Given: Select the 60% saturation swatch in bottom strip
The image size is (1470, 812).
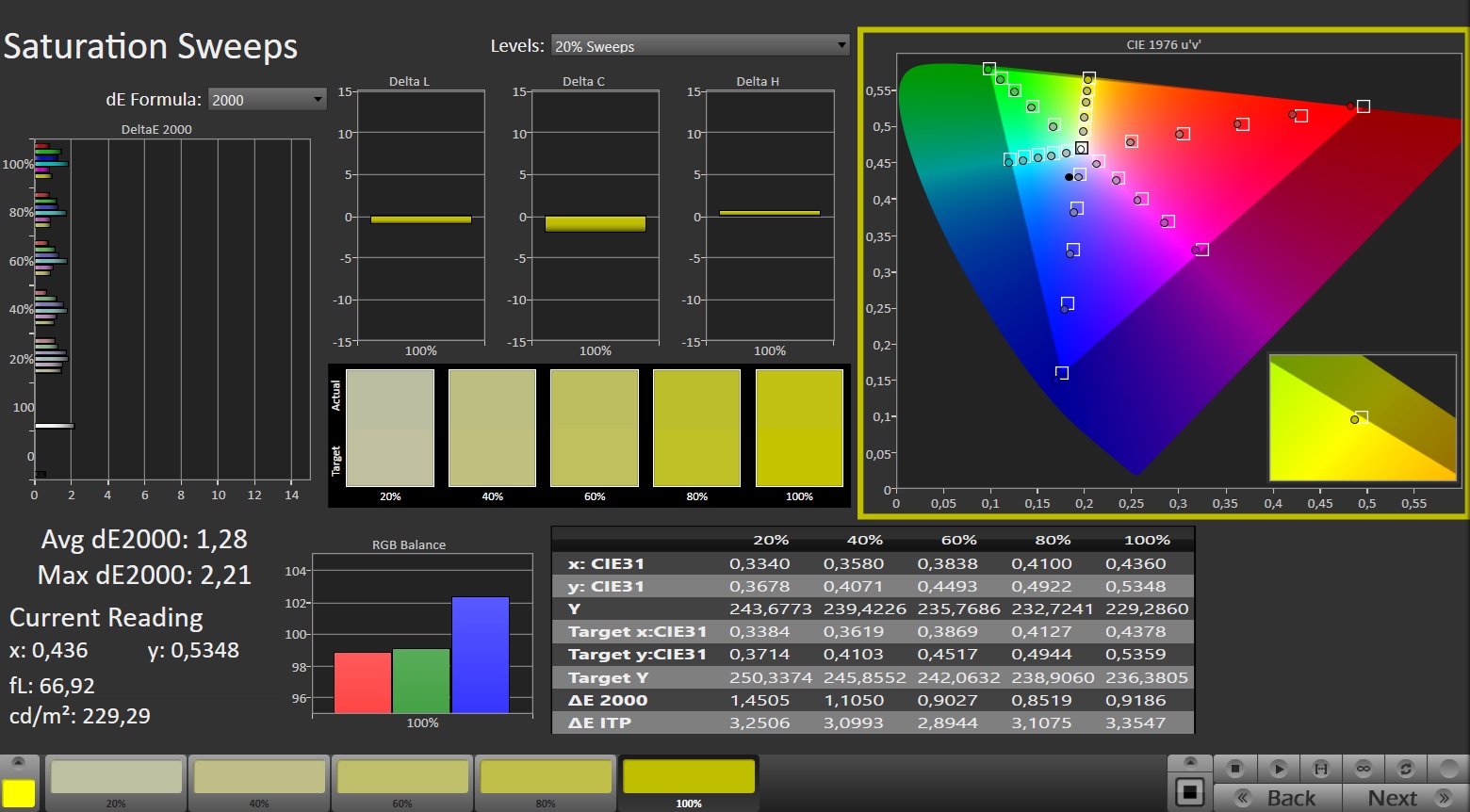Looking at the screenshot, I should [402, 778].
